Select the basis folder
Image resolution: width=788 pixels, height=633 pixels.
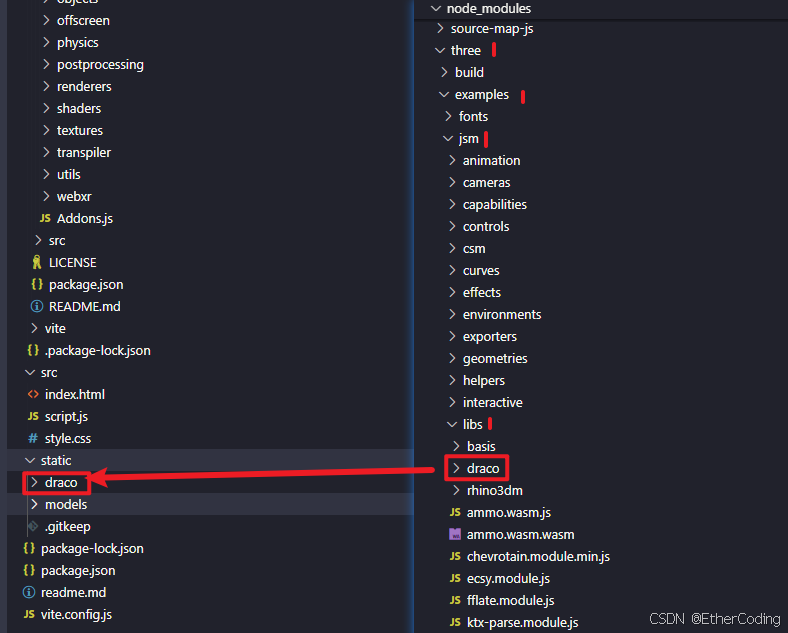point(481,446)
